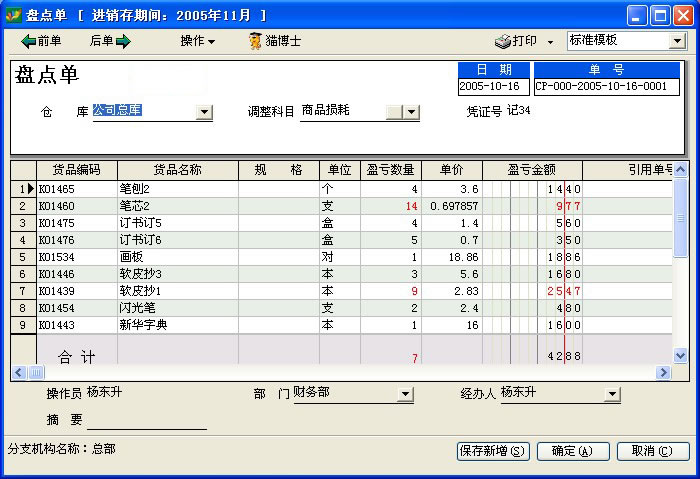
Task: Open the 操作 menu
Action: [197, 41]
